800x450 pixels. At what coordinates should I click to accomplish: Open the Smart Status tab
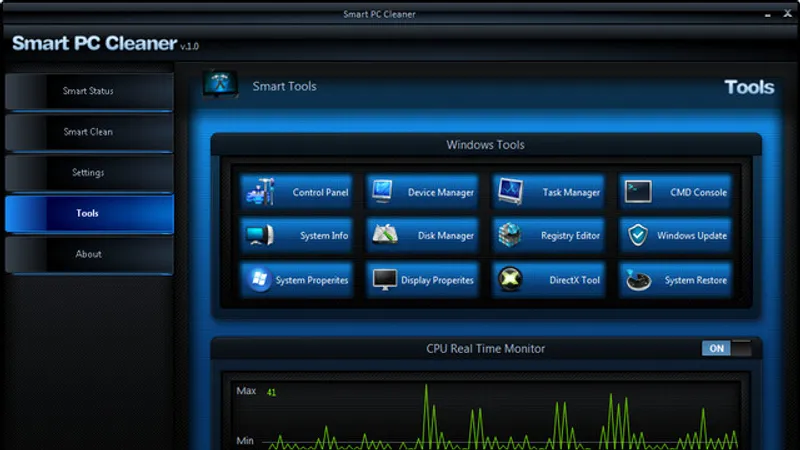tap(89, 91)
